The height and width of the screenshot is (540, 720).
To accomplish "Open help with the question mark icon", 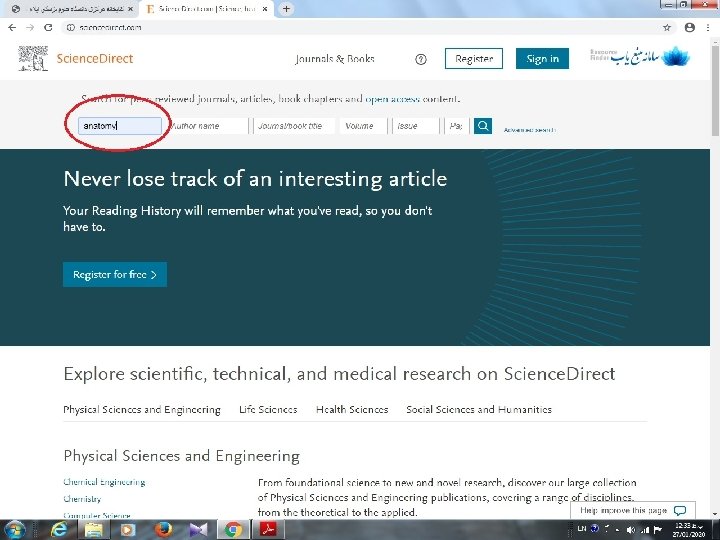I will pyautogui.click(x=421, y=59).
